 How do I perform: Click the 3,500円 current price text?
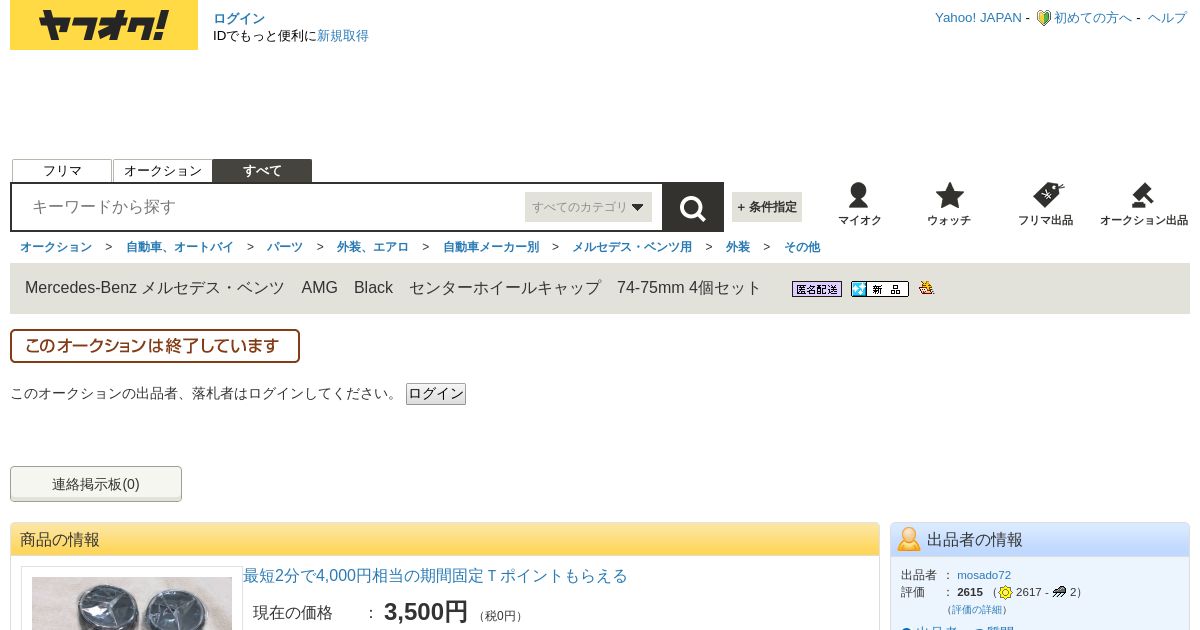tap(426, 611)
